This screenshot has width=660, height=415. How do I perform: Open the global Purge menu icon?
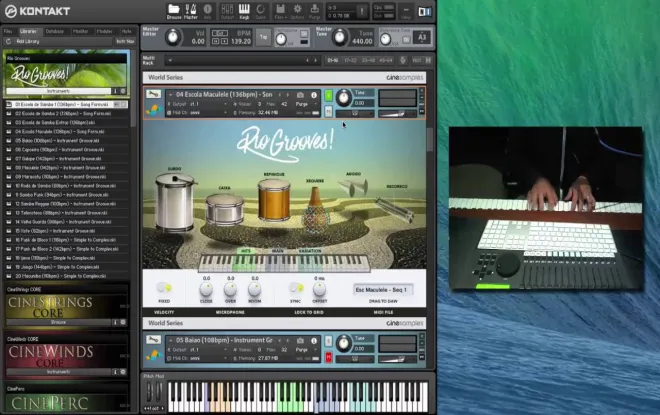[314, 11]
